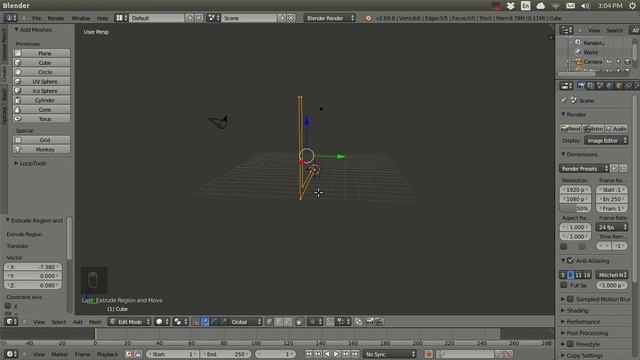The width and height of the screenshot is (640, 360).
Task: Toggle the 3D manipulator widget icon
Action: (196, 322)
